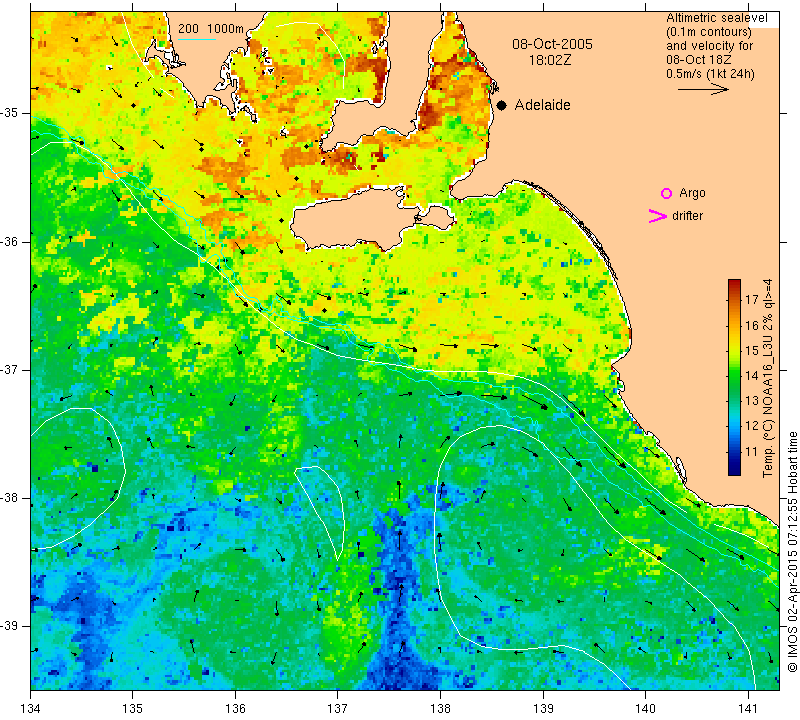
Task: Click the '-36' latitude axis label
Action: (x=9, y=241)
